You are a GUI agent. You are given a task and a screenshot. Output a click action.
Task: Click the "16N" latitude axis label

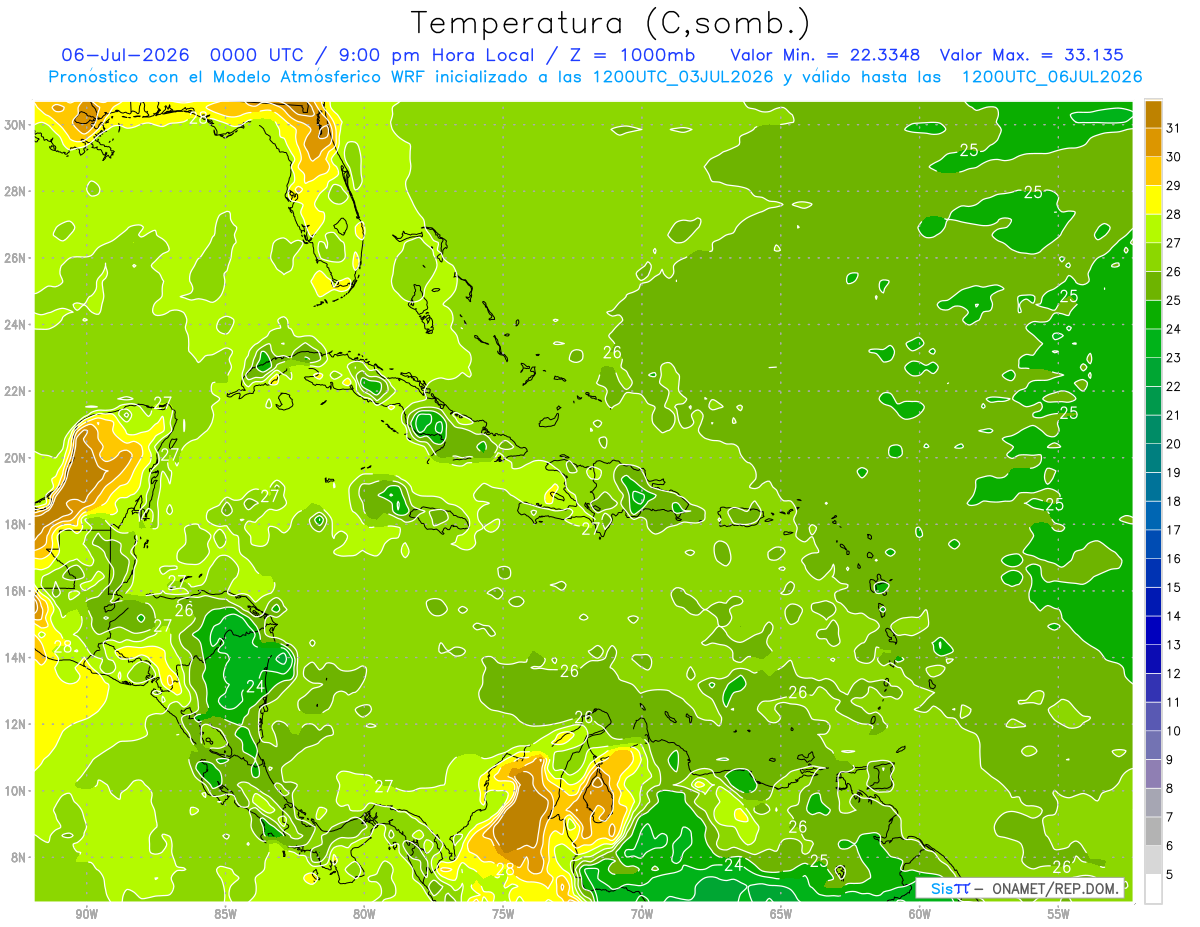(x=16, y=591)
